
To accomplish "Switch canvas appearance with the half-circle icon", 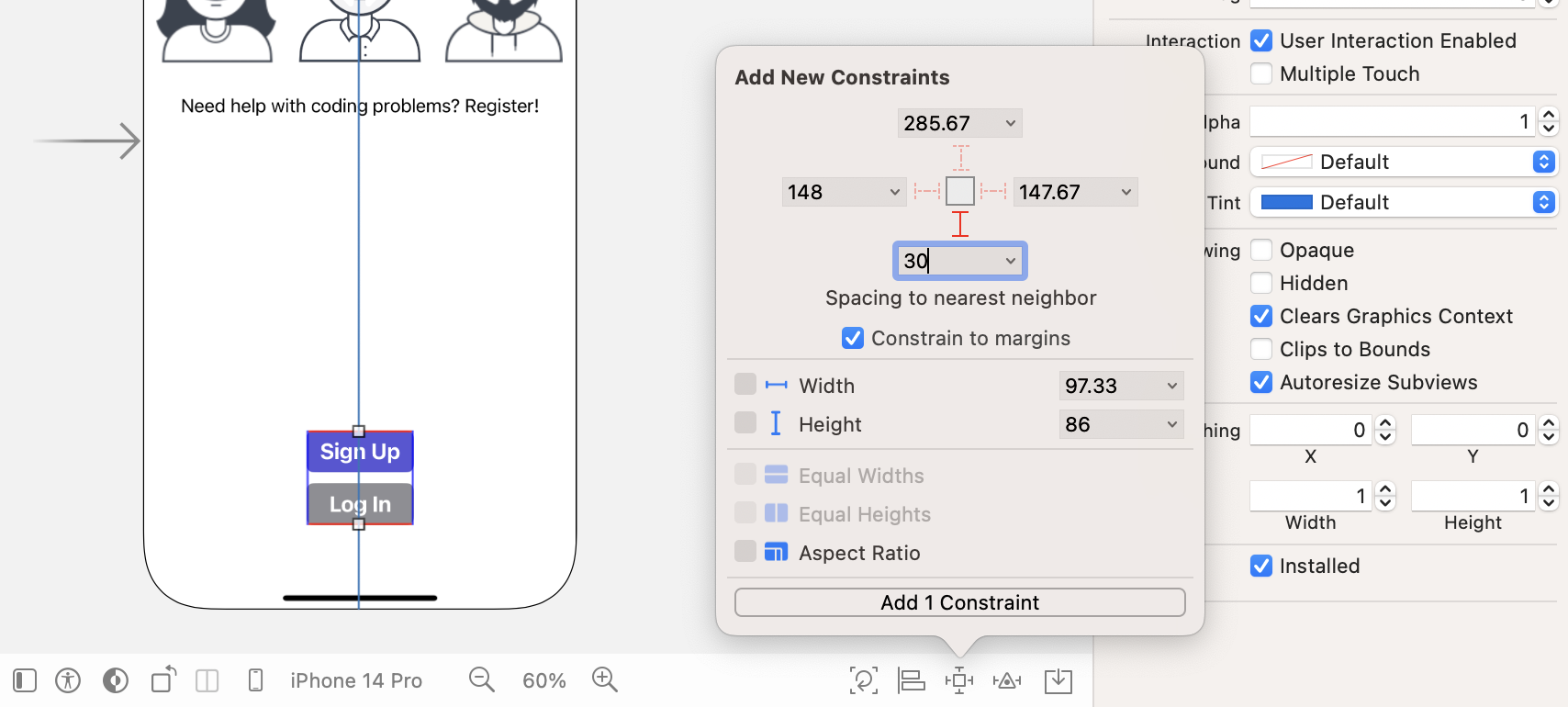I will point(116,680).
